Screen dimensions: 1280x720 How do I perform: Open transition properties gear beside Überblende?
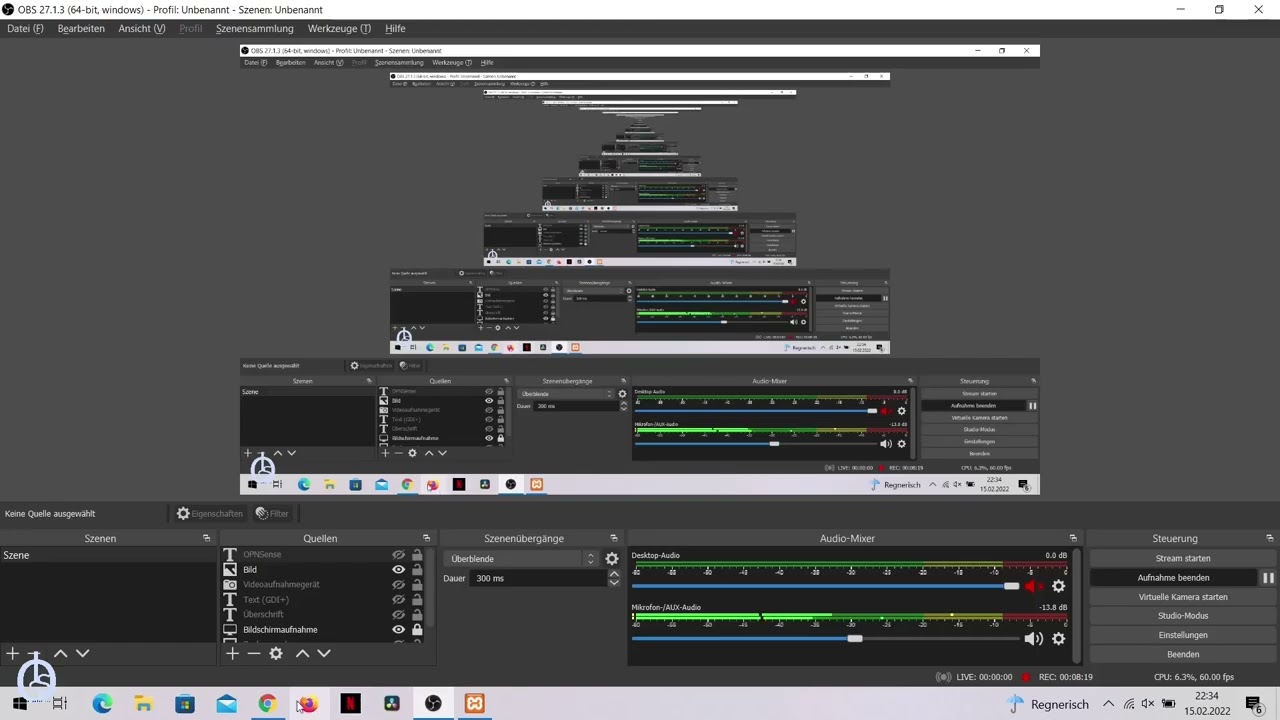[612, 559]
